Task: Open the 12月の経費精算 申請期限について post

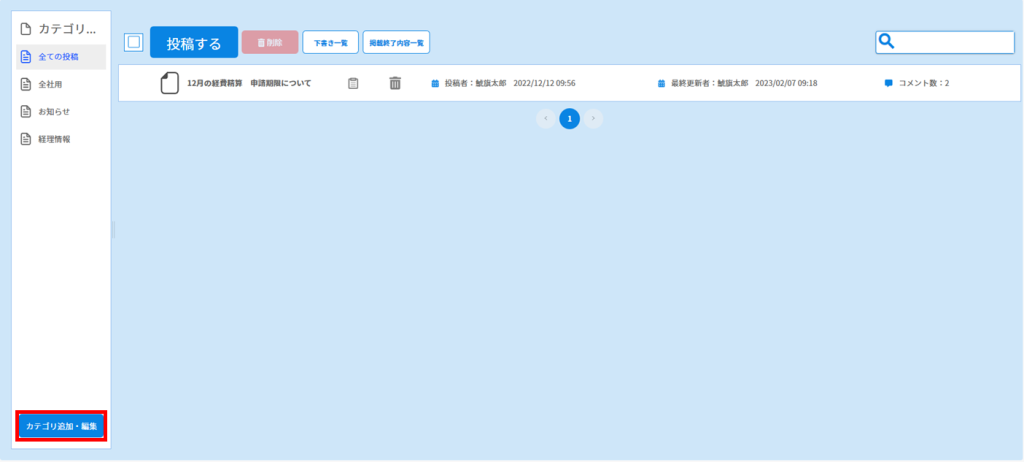Action: [x=249, y=84]
